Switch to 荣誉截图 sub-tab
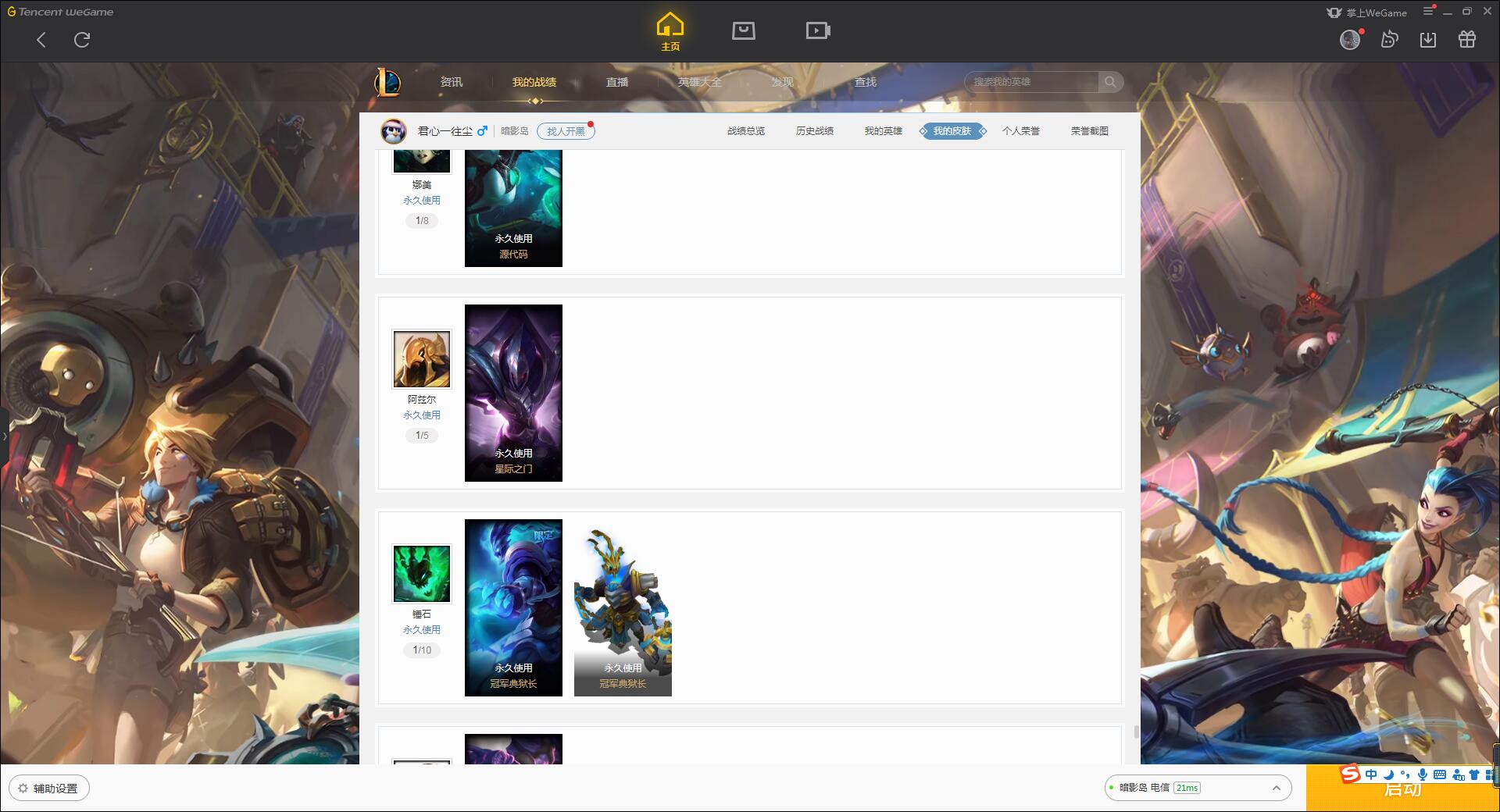The image size is (1500, 812). [1090, 131]
